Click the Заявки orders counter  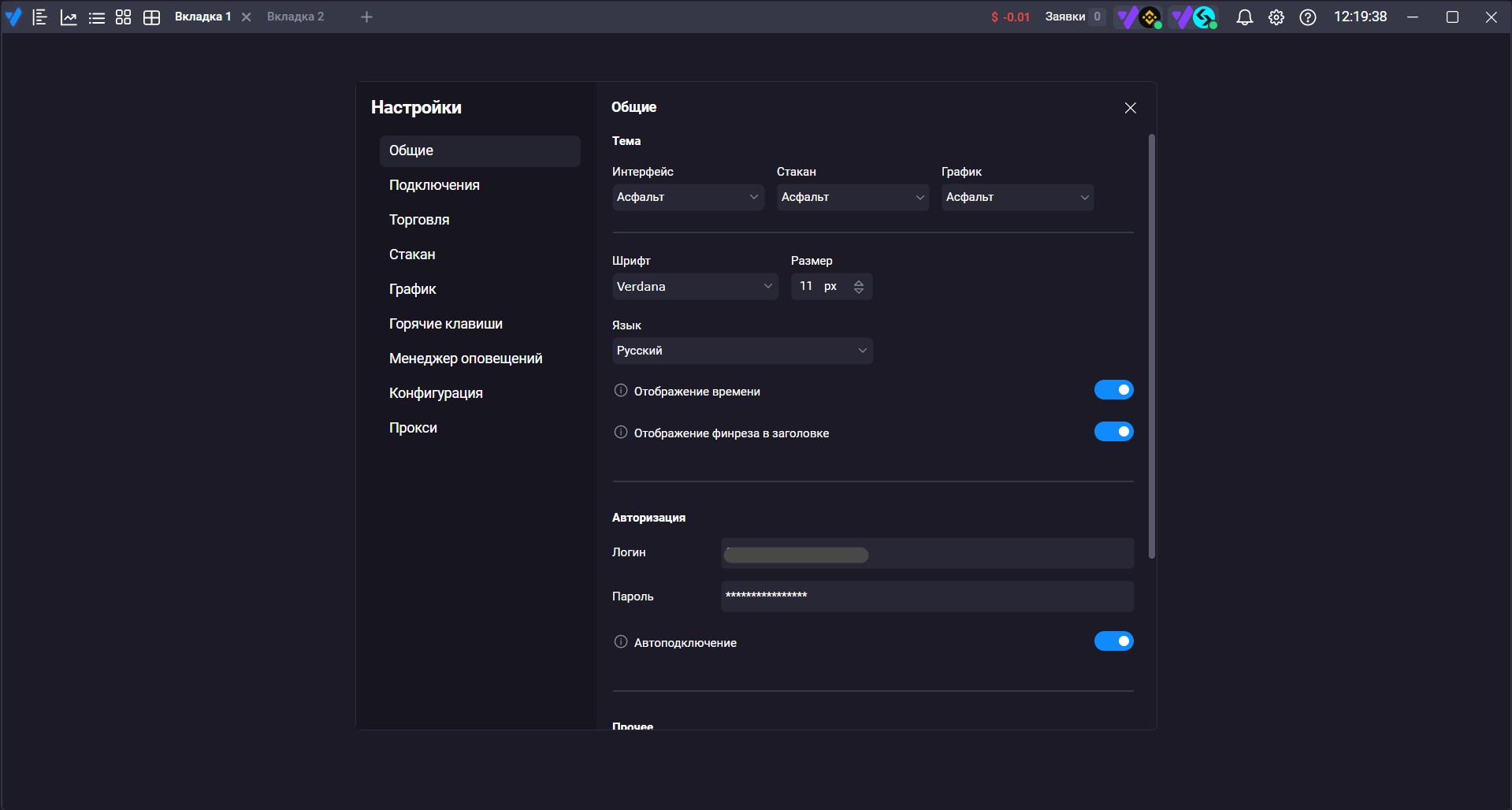[x=1075, y=17]
